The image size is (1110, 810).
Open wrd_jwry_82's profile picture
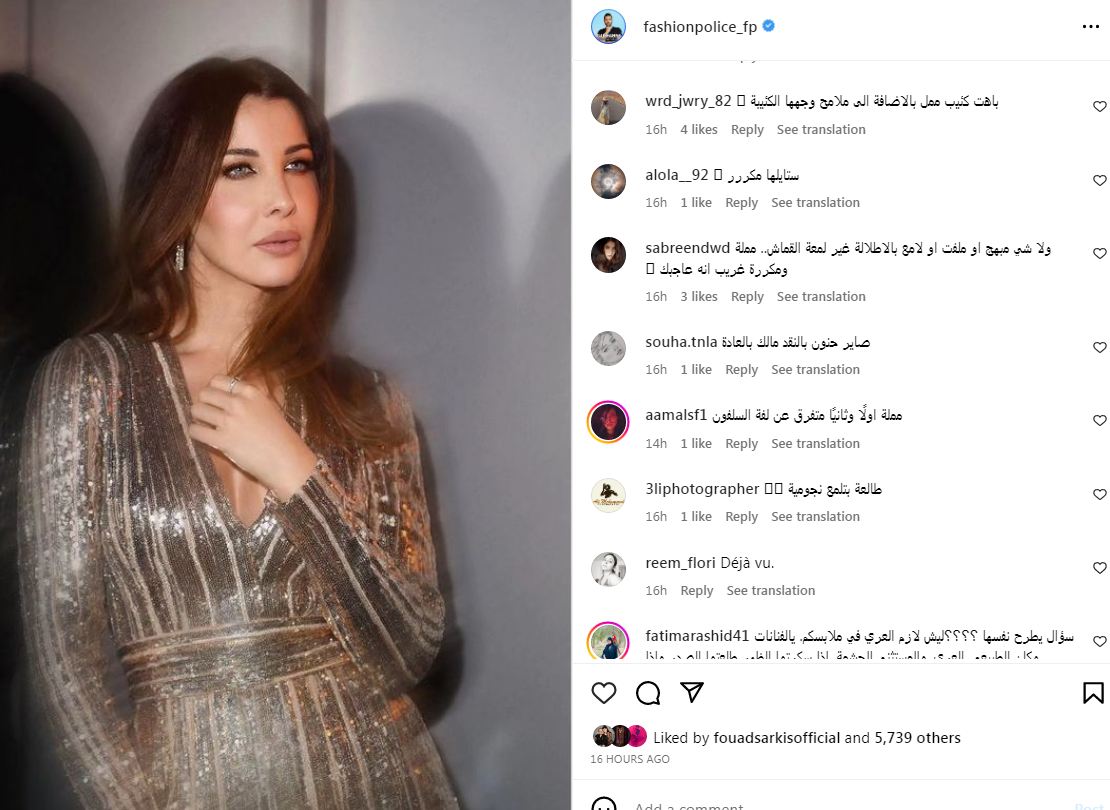click(608, 108)
